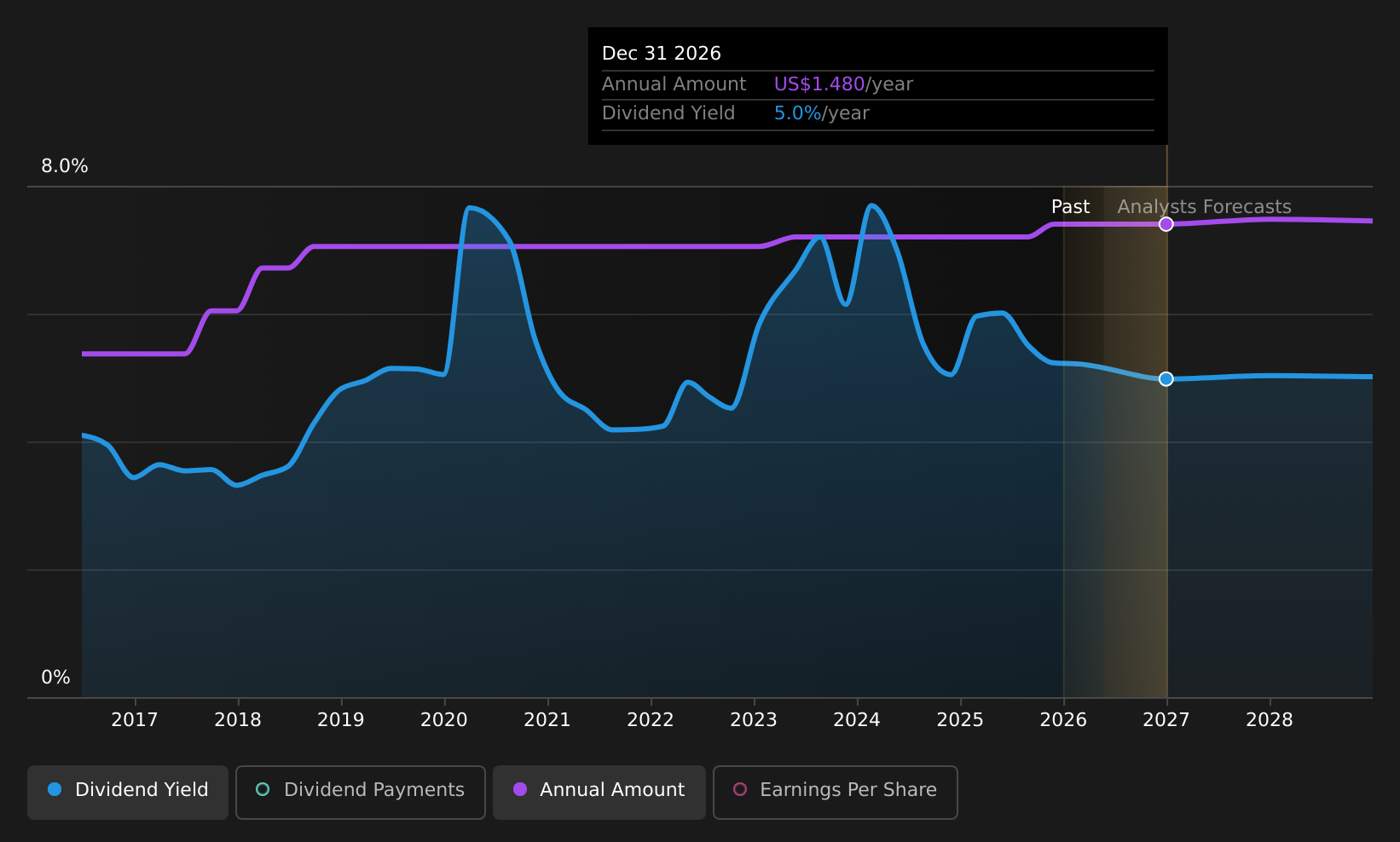Viewport: 1400px width, 842px height.
Task: Click the Analysts Forecasts label
Action: (1204, 207)
